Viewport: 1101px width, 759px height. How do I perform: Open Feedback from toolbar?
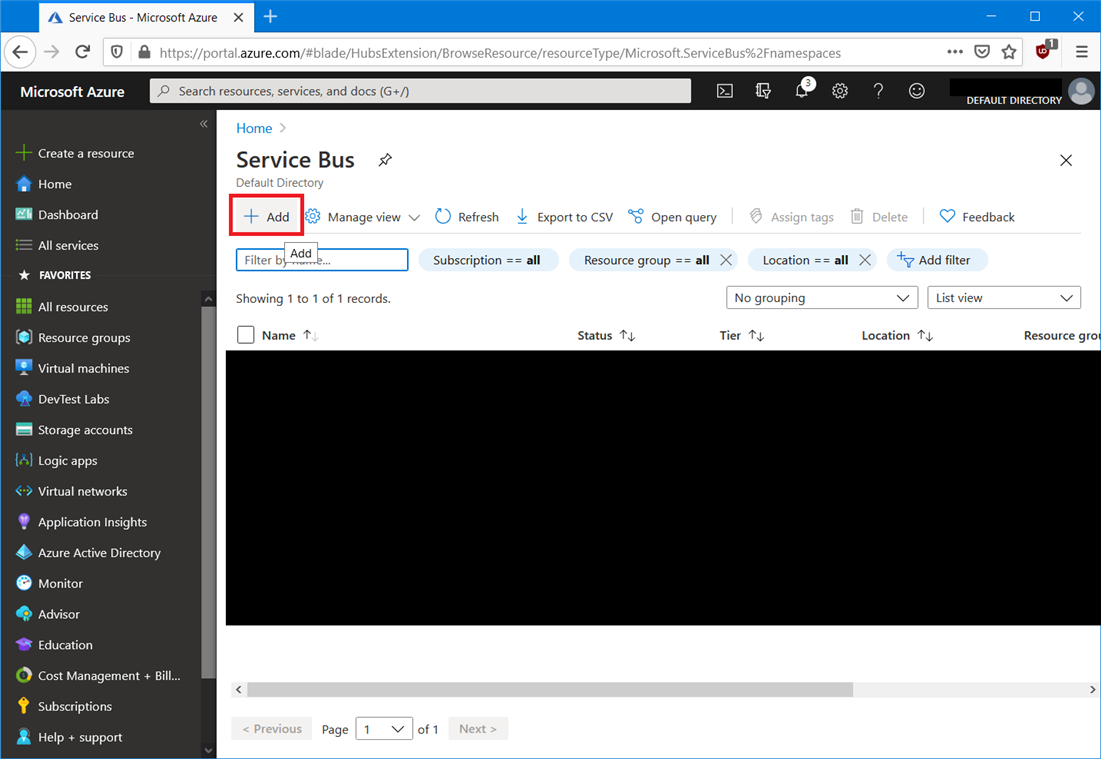pyautogui.click(x=977, y=217)
